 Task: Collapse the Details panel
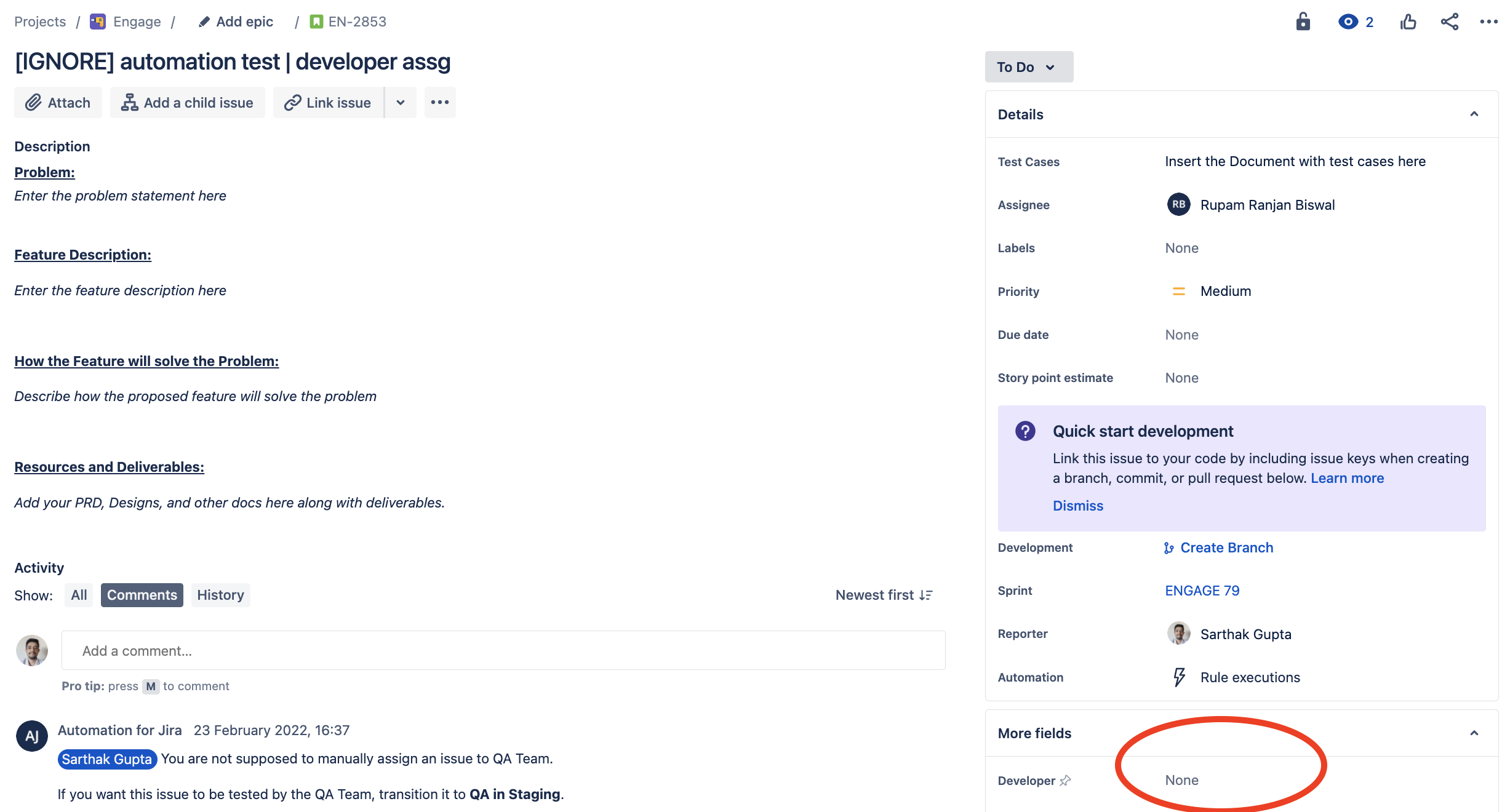[1474, 114]
